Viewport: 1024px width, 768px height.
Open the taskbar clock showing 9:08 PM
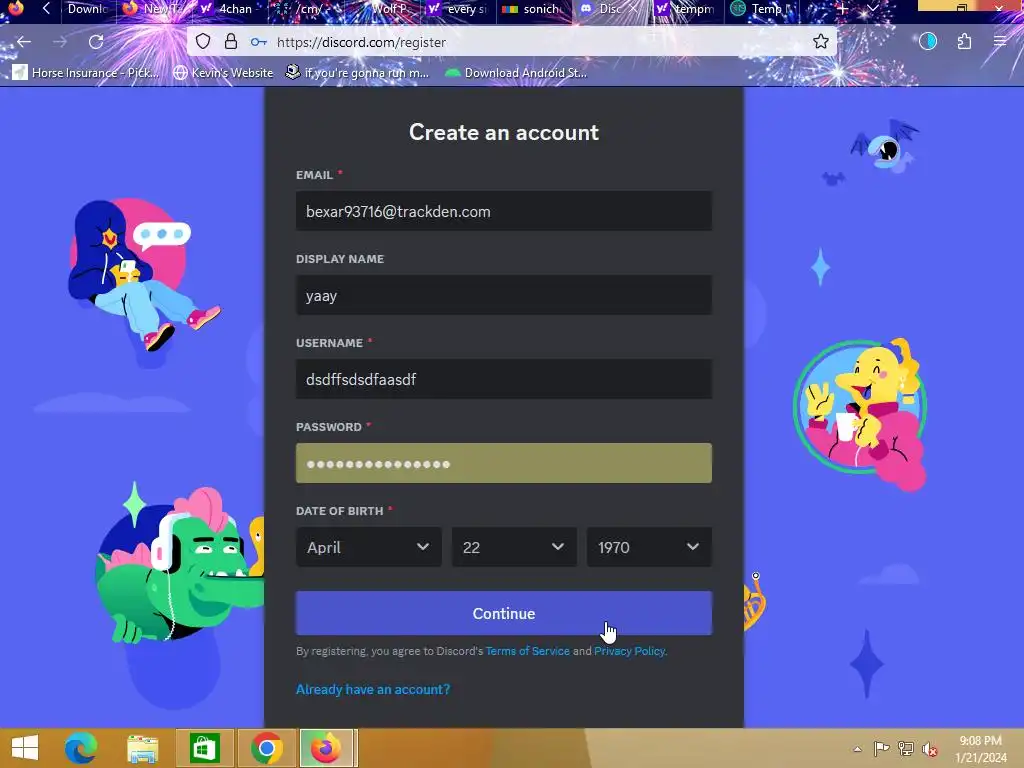pos(980,749)
